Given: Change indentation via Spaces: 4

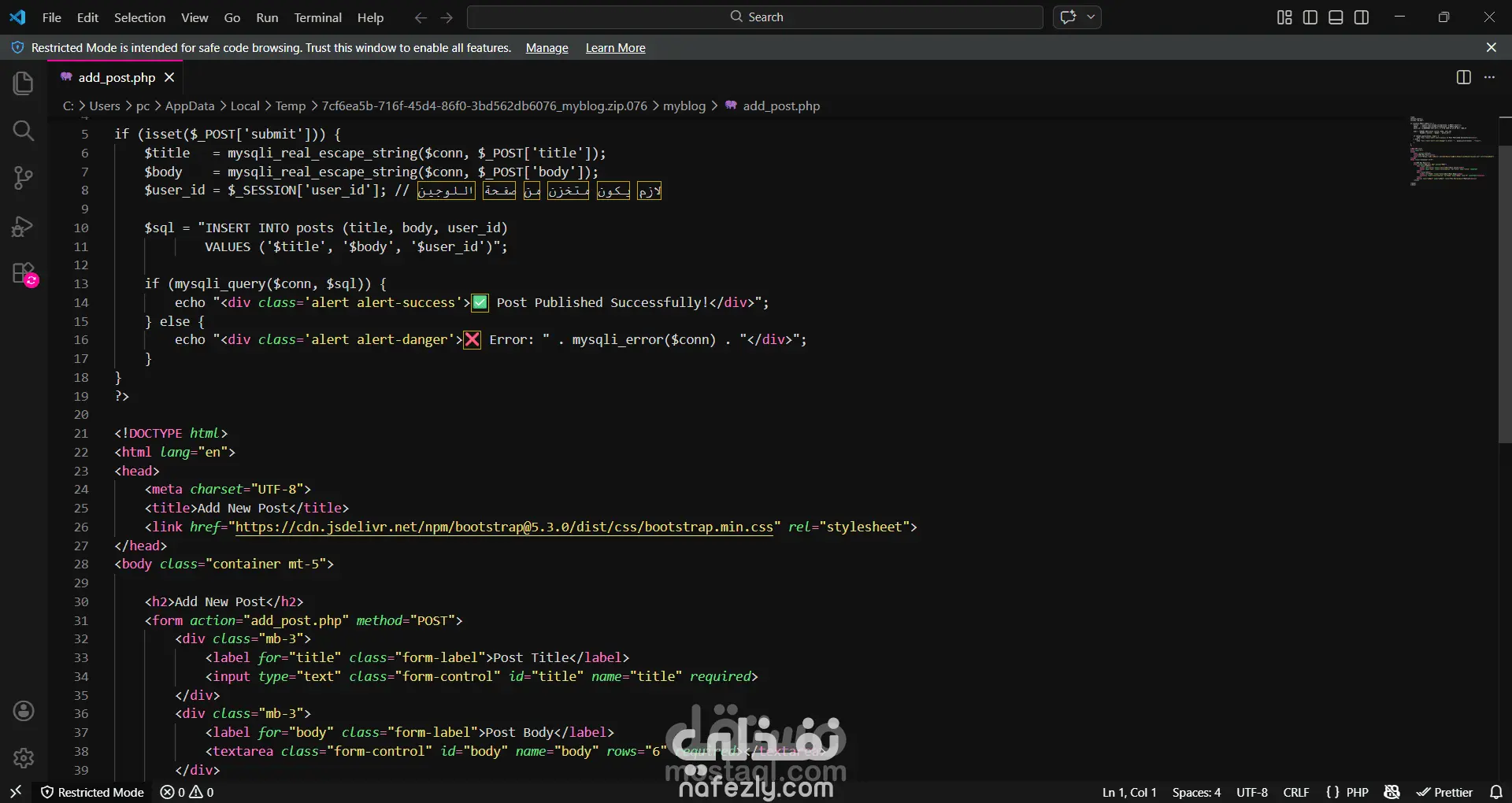Looking at the screenshot, I should coord(1196,792).
